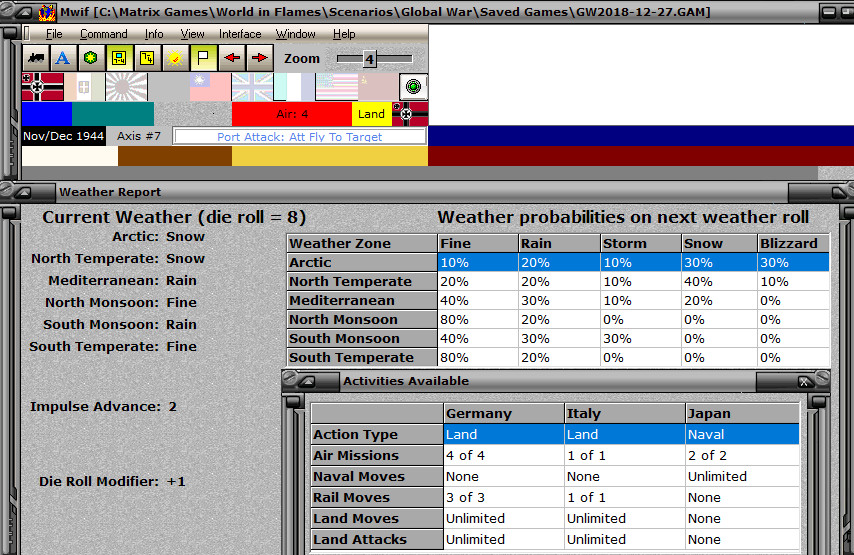Select the Chinese flag in the country row
The height and width of the screenshot is (555, 854).
[x=210, y=87]
